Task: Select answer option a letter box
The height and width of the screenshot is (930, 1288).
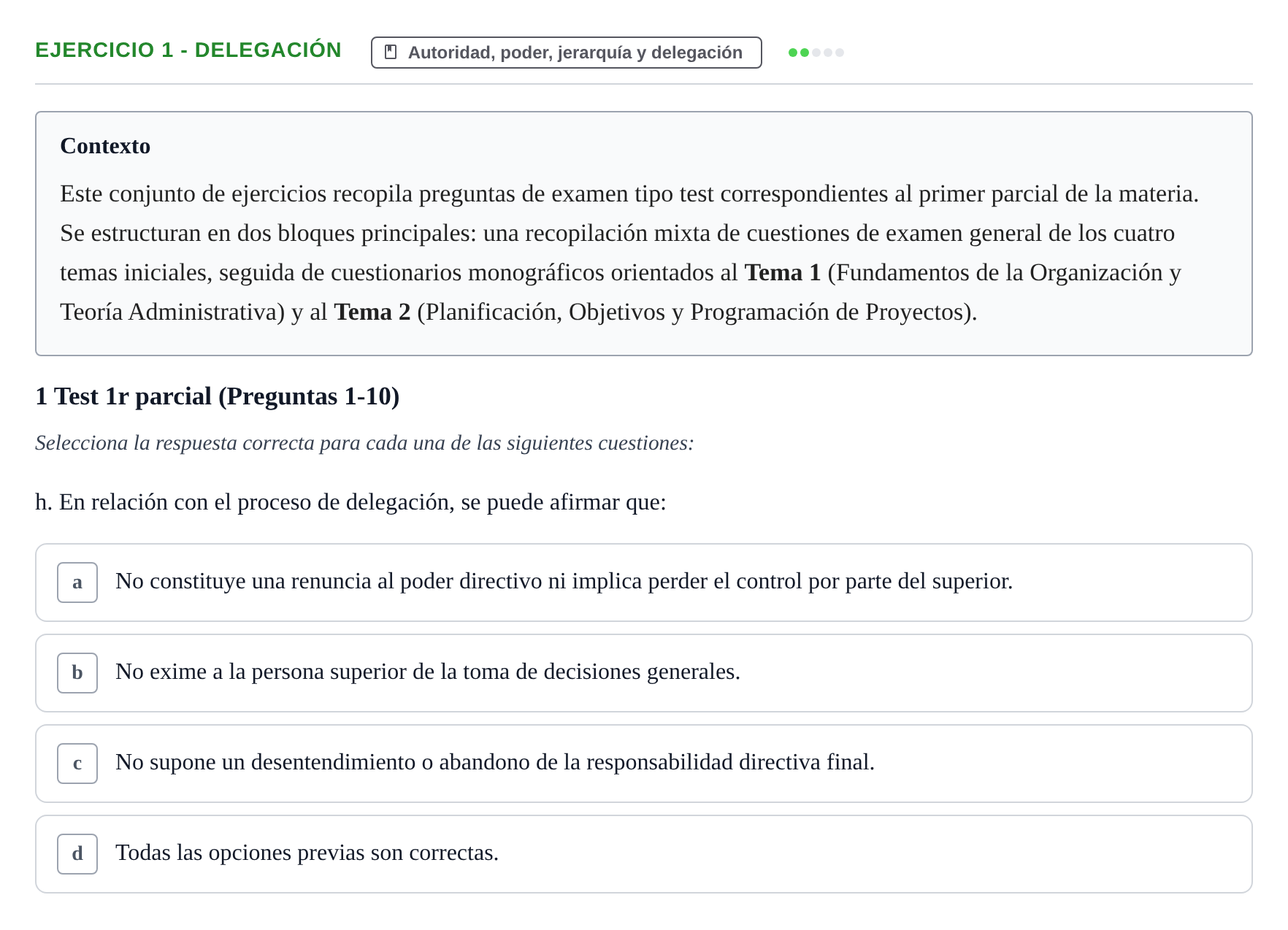Action: (x=77, y=583)
